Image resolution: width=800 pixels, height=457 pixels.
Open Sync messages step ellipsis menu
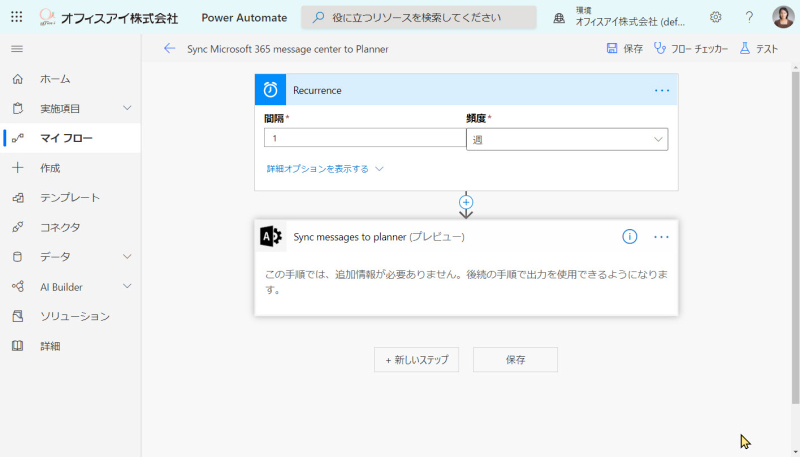coord(661,237)
